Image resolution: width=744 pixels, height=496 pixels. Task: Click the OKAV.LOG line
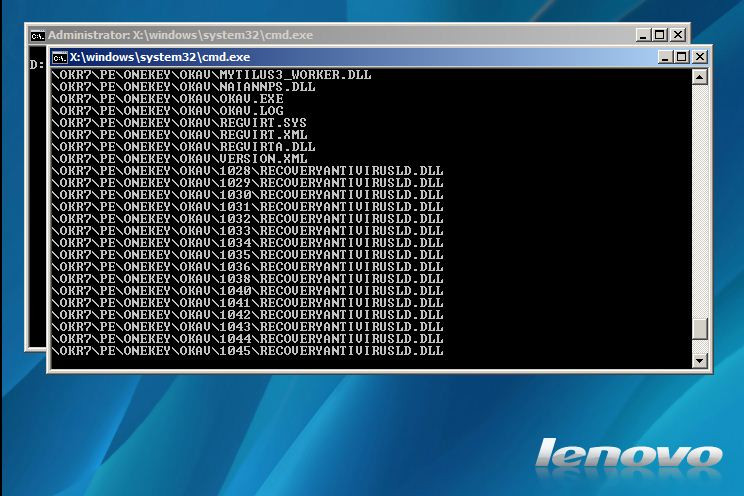point(167,111)
